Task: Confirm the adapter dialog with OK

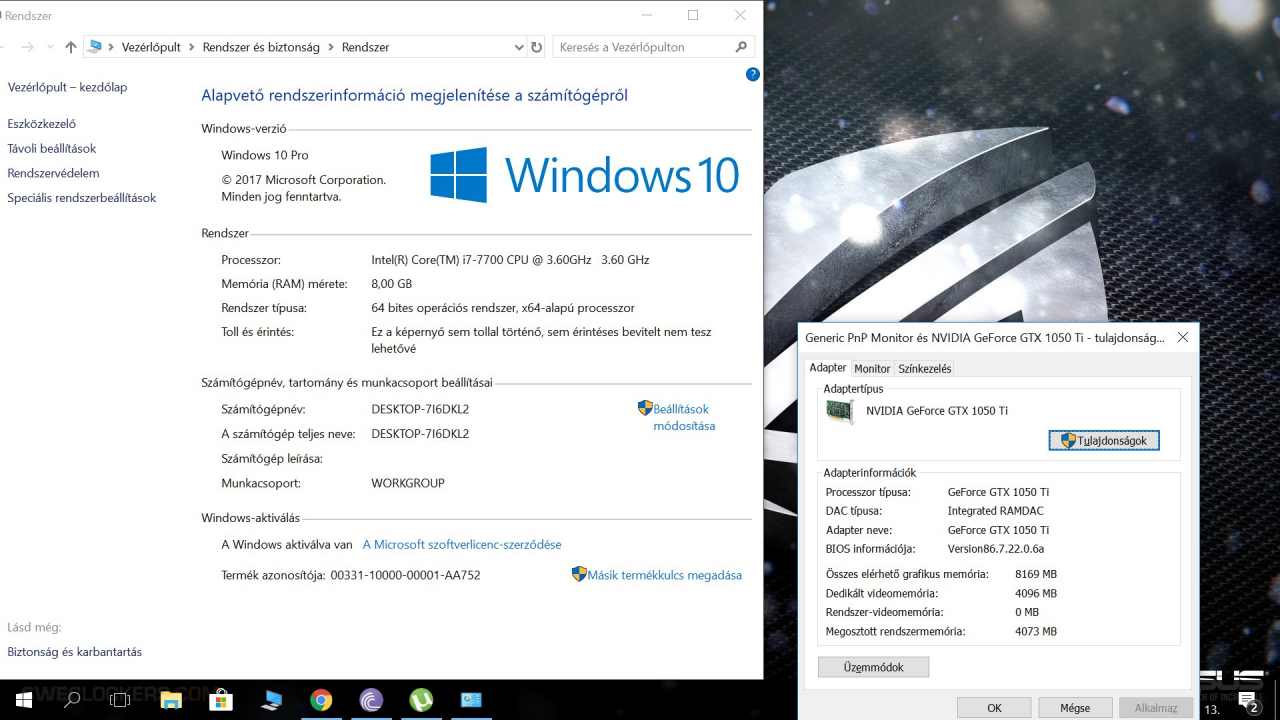Action: tap(994, 708)
